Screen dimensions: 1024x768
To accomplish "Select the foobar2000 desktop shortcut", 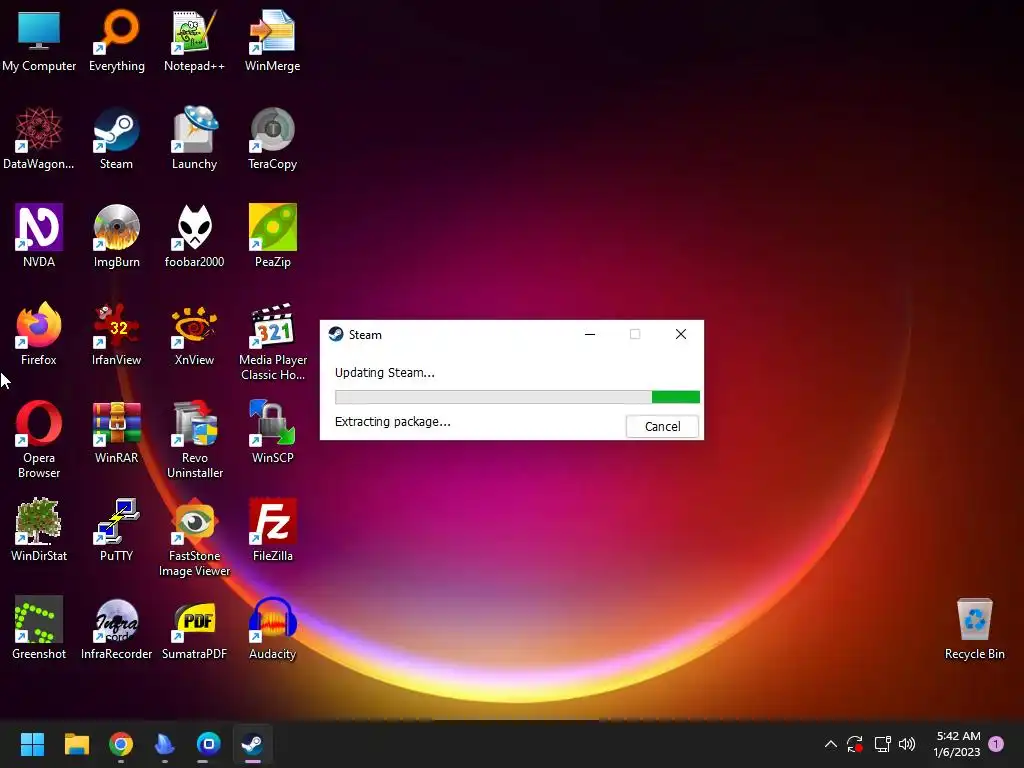I will pyautogui.click(x=195, y=236).
